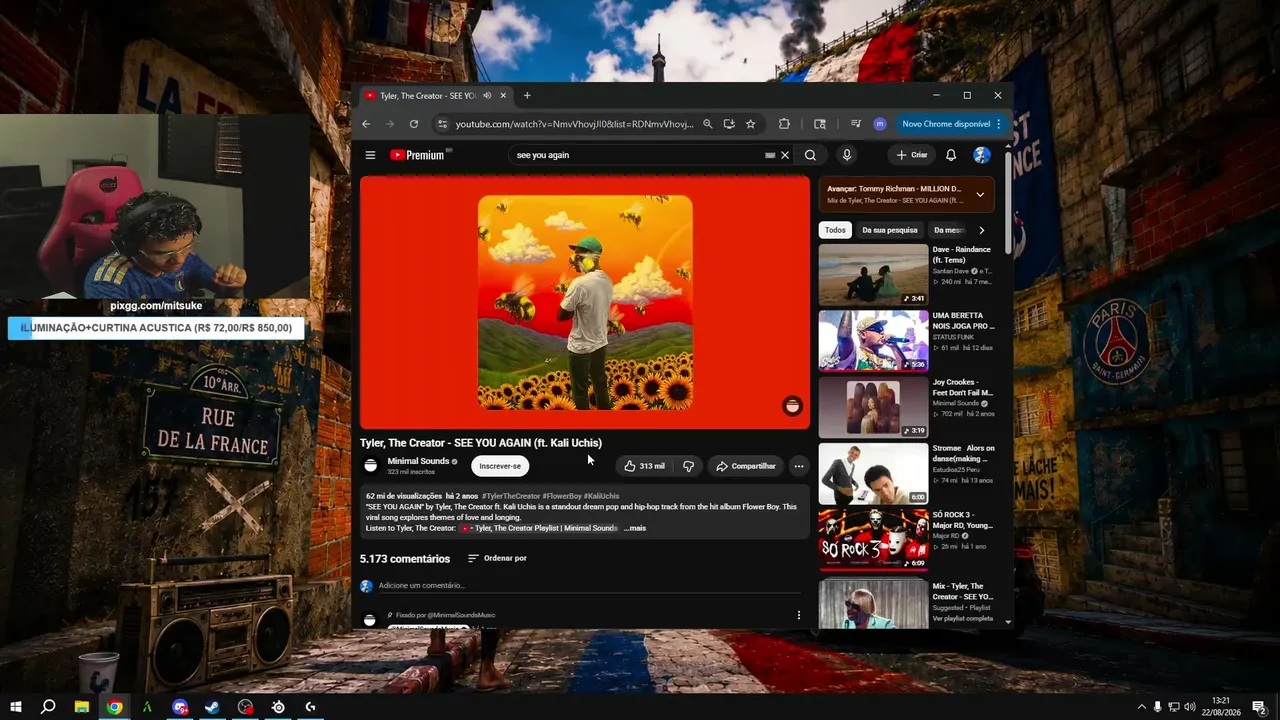Start voice search with microphone

pyautogui.click(x=846, y=155)
